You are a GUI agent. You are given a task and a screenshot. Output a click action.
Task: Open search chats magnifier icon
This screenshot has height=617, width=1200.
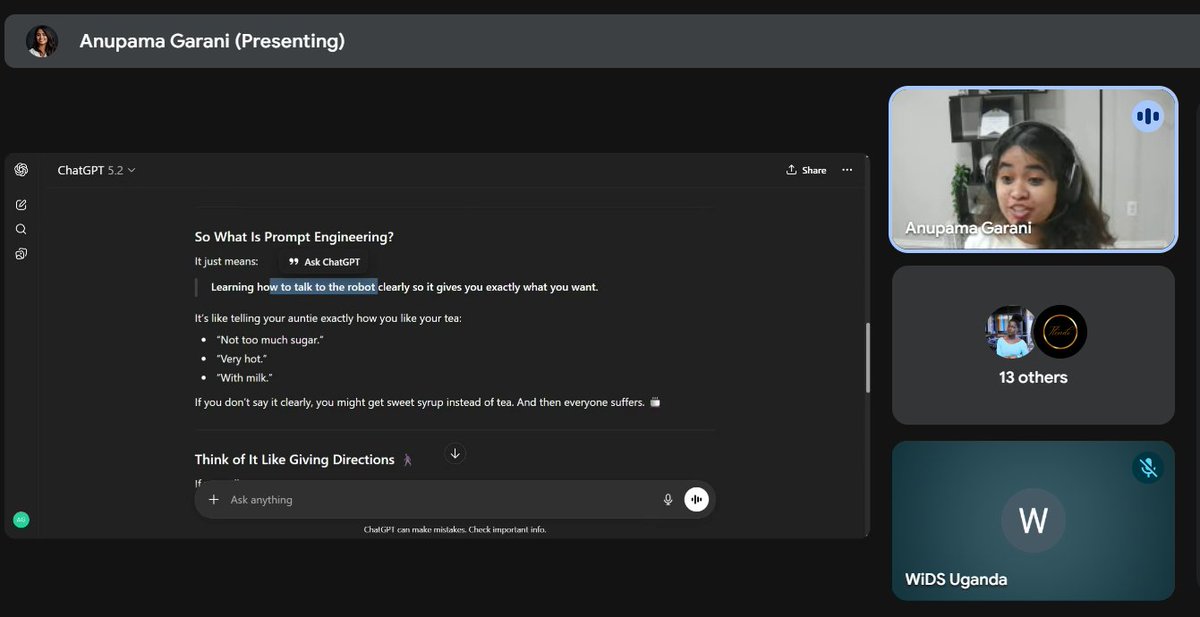[x=21, y=229]
